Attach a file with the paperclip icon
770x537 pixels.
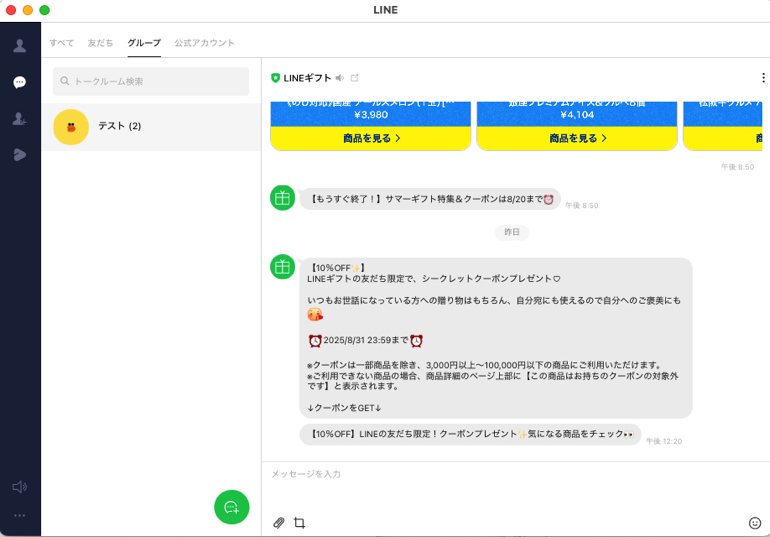pos(279,522)
